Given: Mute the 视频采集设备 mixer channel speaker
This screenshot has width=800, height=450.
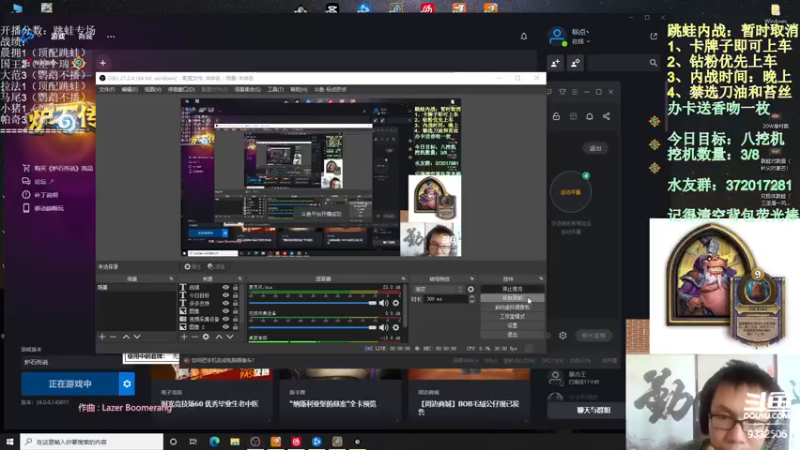Looking at the screenshot, I should pos(383,328).
